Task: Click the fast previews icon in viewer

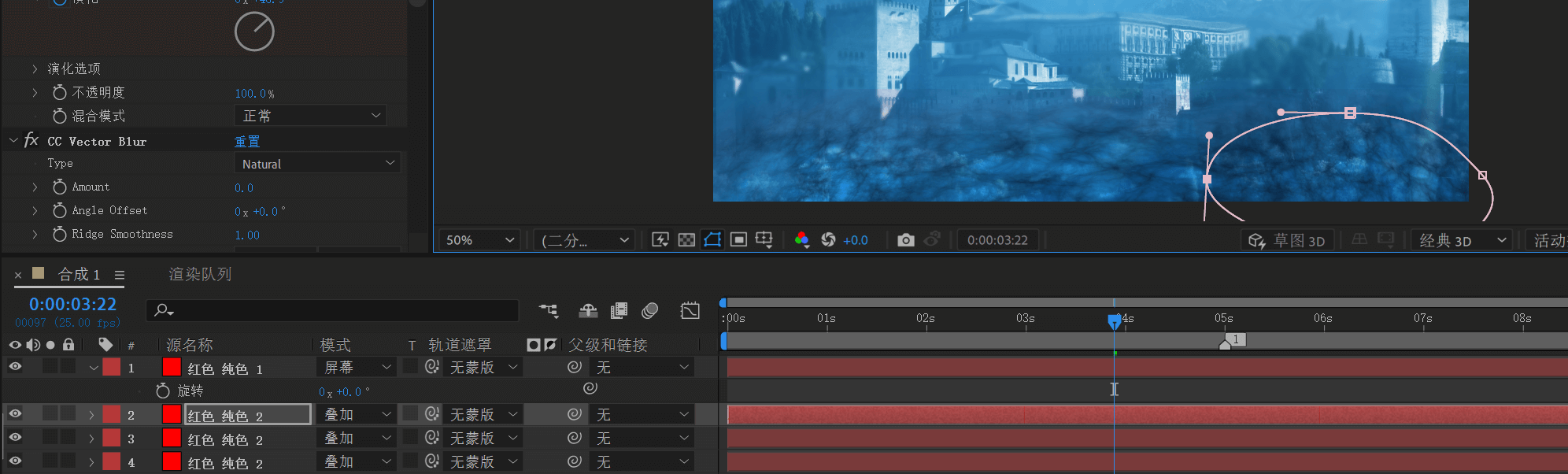Action: pyautogui.click(x=660, y=239)
